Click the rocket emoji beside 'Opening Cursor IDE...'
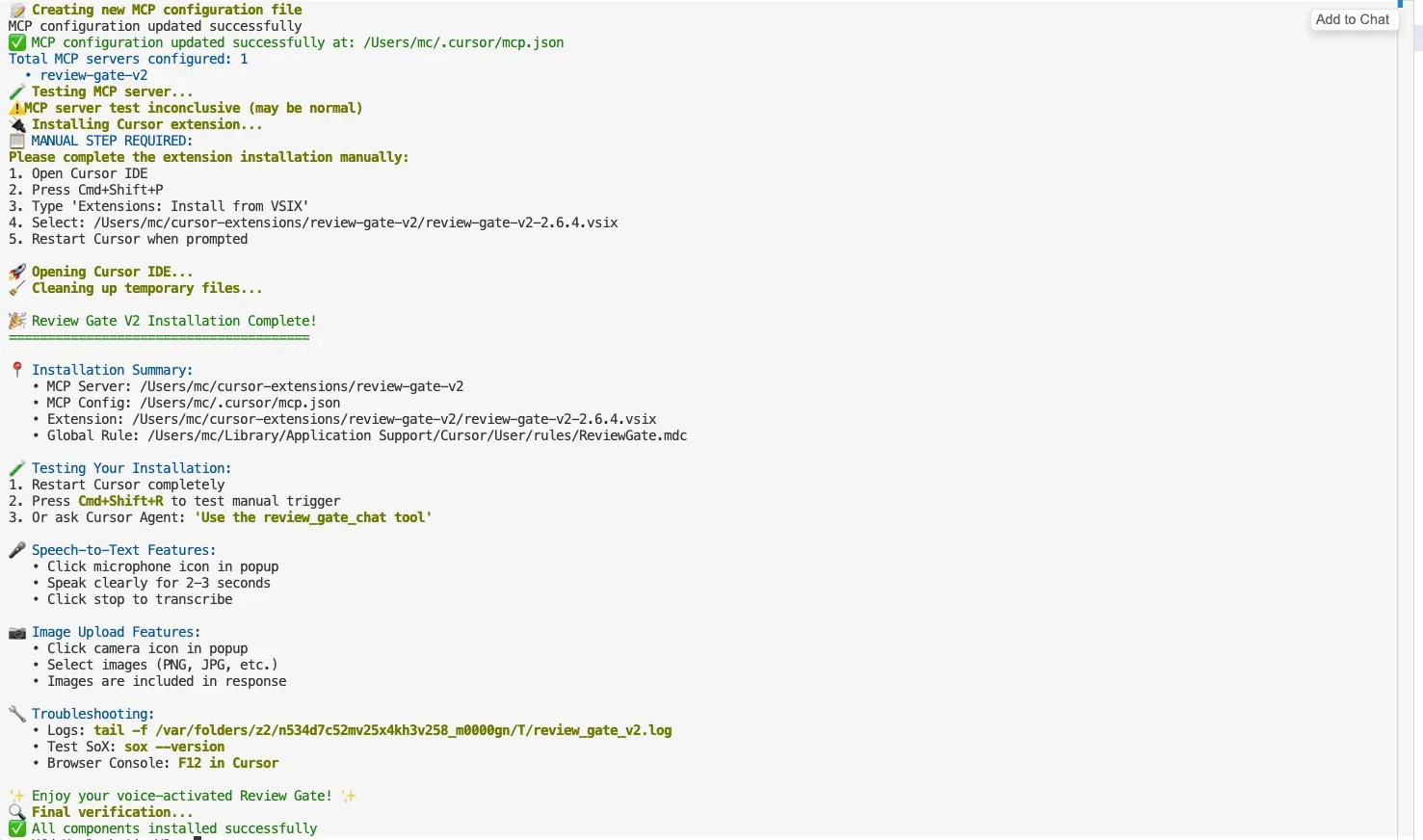This screenshot has width=1423, height=840. click(17, 272)
